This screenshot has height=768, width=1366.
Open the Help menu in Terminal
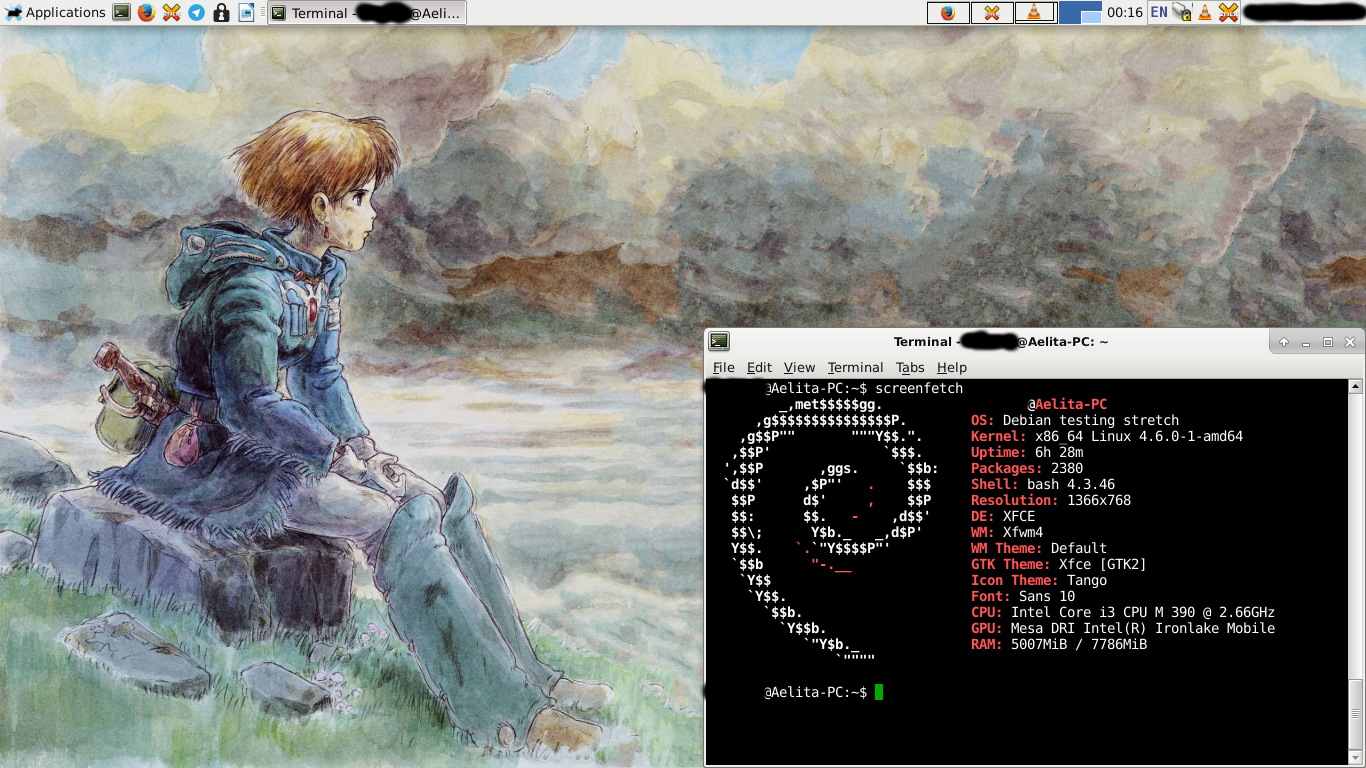(x=951, y=367)
